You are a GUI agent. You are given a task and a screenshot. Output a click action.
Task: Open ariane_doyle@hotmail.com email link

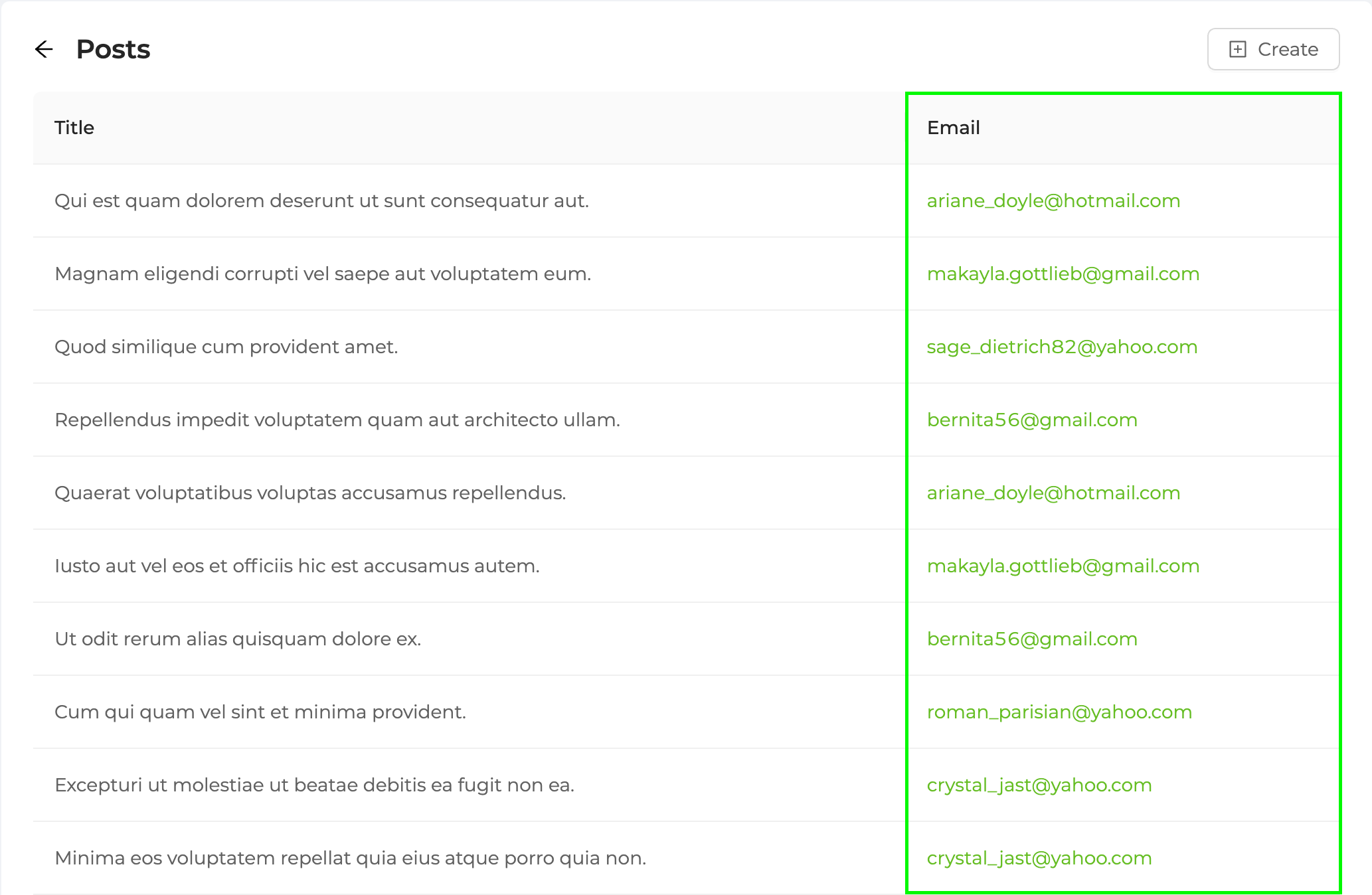click(x=1054, y=201)
